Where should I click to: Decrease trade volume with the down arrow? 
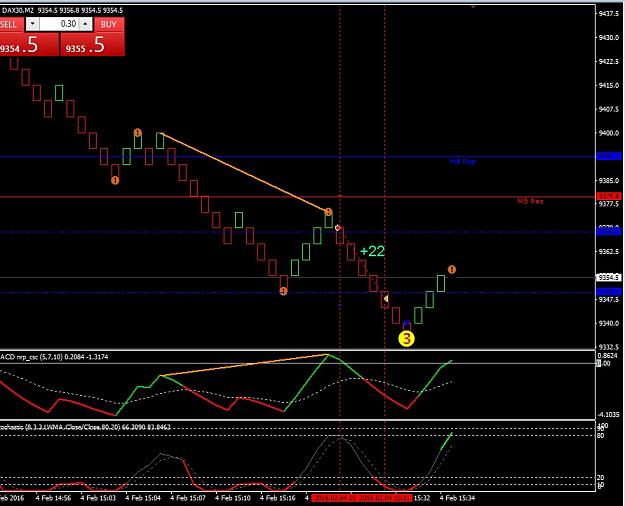coord(33,24)
